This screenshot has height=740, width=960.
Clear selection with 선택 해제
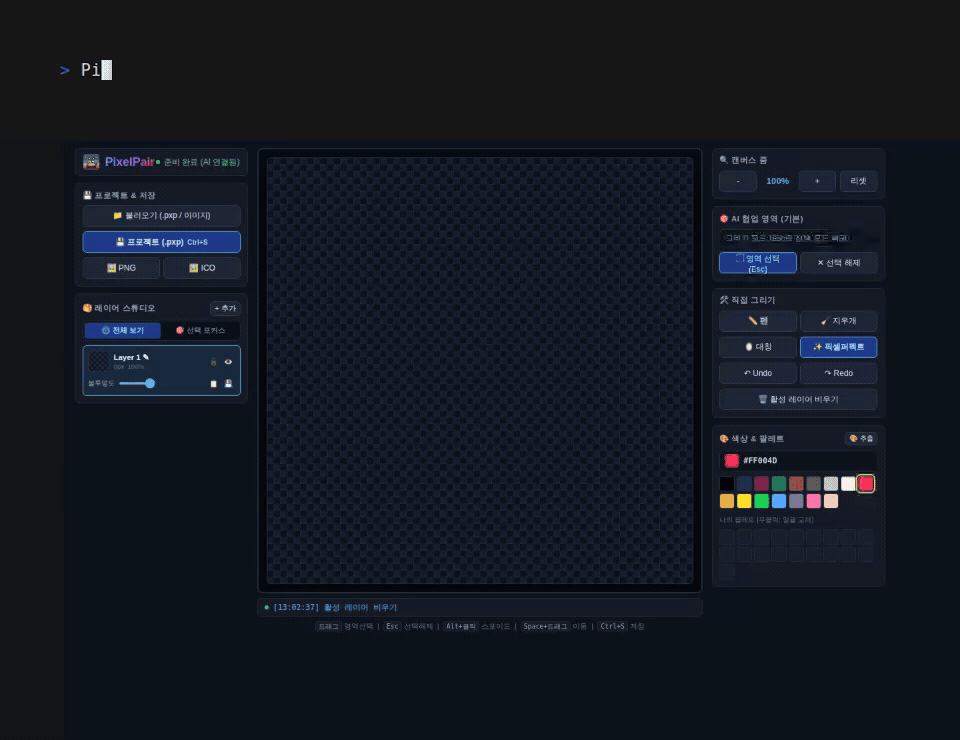point(839,263)
